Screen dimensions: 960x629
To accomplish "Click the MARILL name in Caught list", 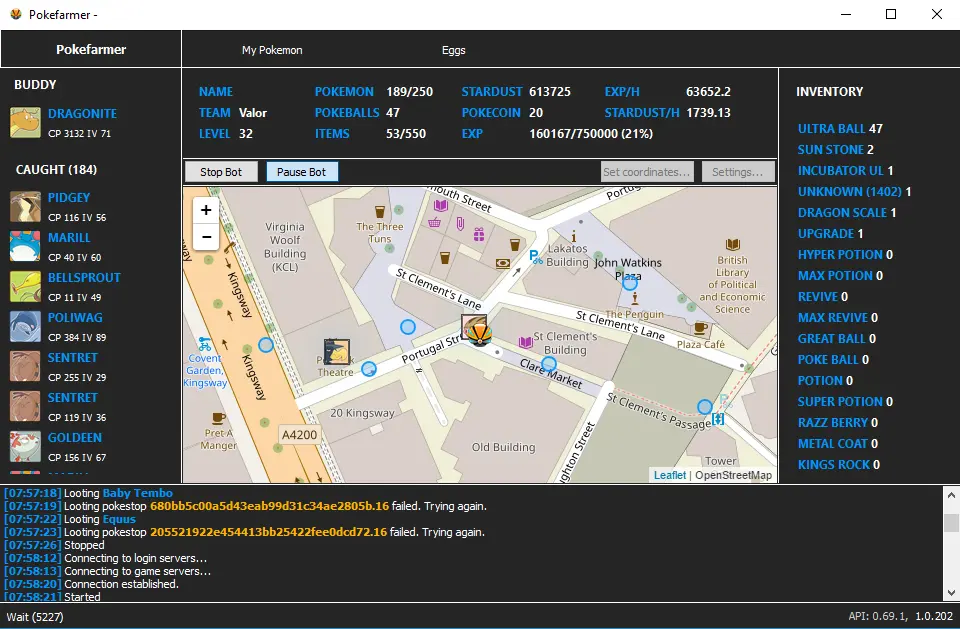I will tap(69, 238).
